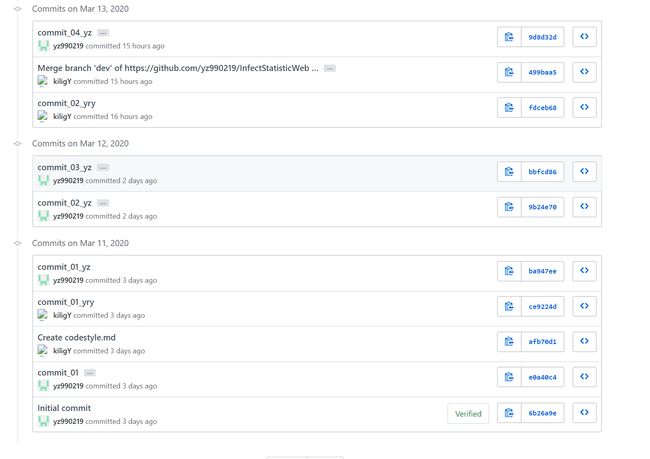Copy full SHA for commit ce9224d
Image resolution: width=650 pixels, height=459 pixels.
[509, 306]
